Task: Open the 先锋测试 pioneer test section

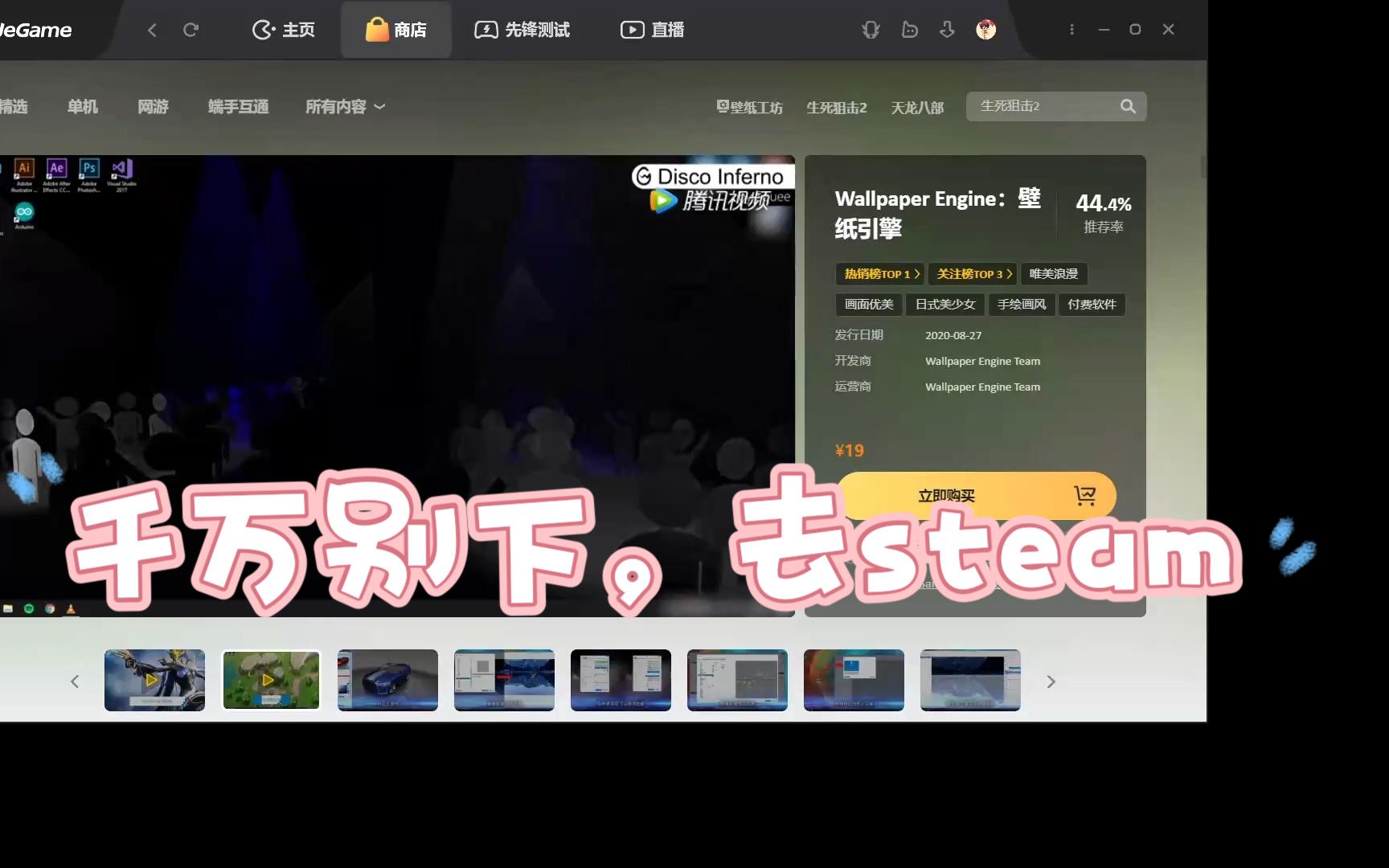Action: 522,30
